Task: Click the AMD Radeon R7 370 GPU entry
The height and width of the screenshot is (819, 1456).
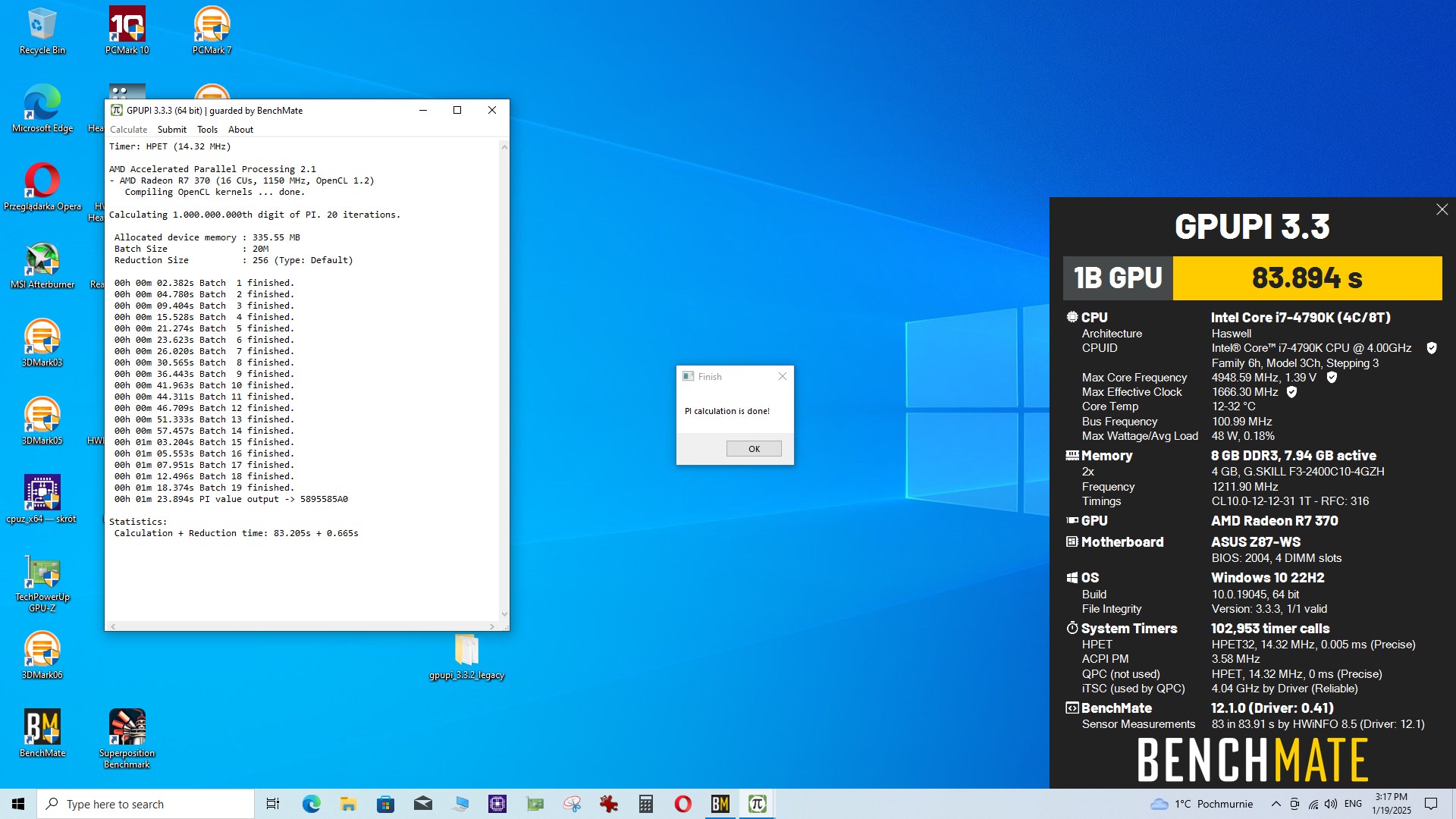Action: coord(1274,521)
